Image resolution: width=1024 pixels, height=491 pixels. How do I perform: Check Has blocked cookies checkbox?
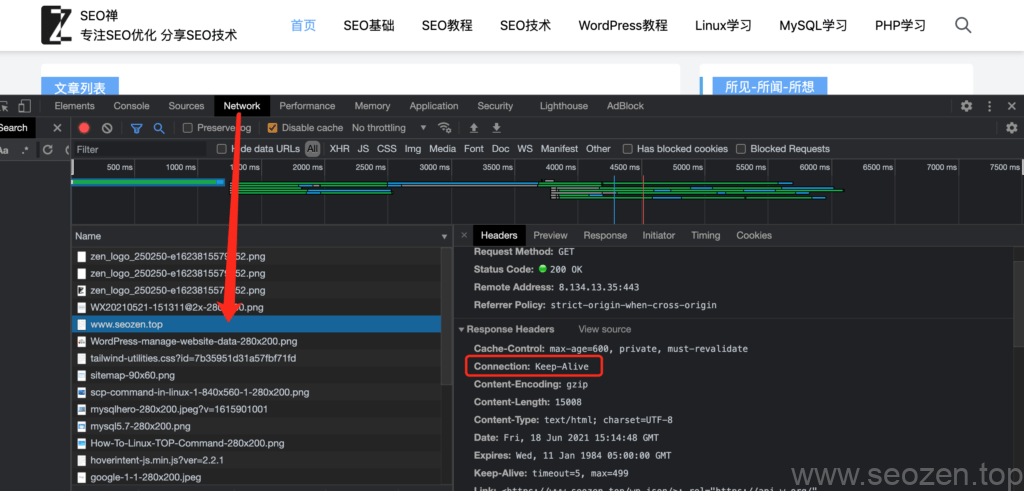tap(628, 149)
